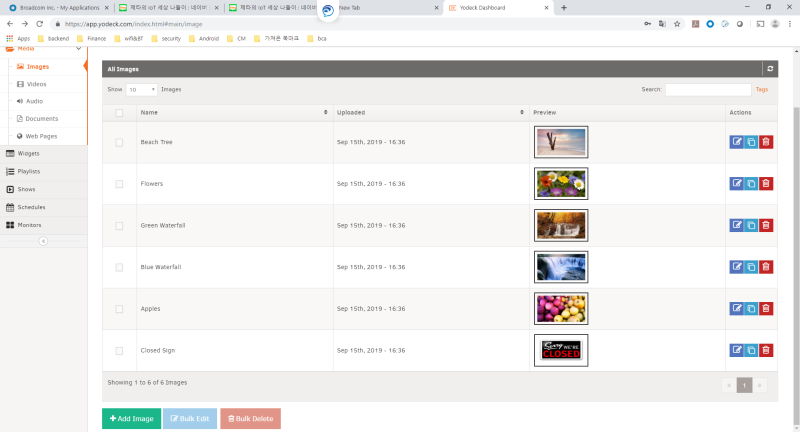Open the Tags filter link
The width and height of the screenshot is (800, 432).
pyautogui.click(x=762, y=89)
